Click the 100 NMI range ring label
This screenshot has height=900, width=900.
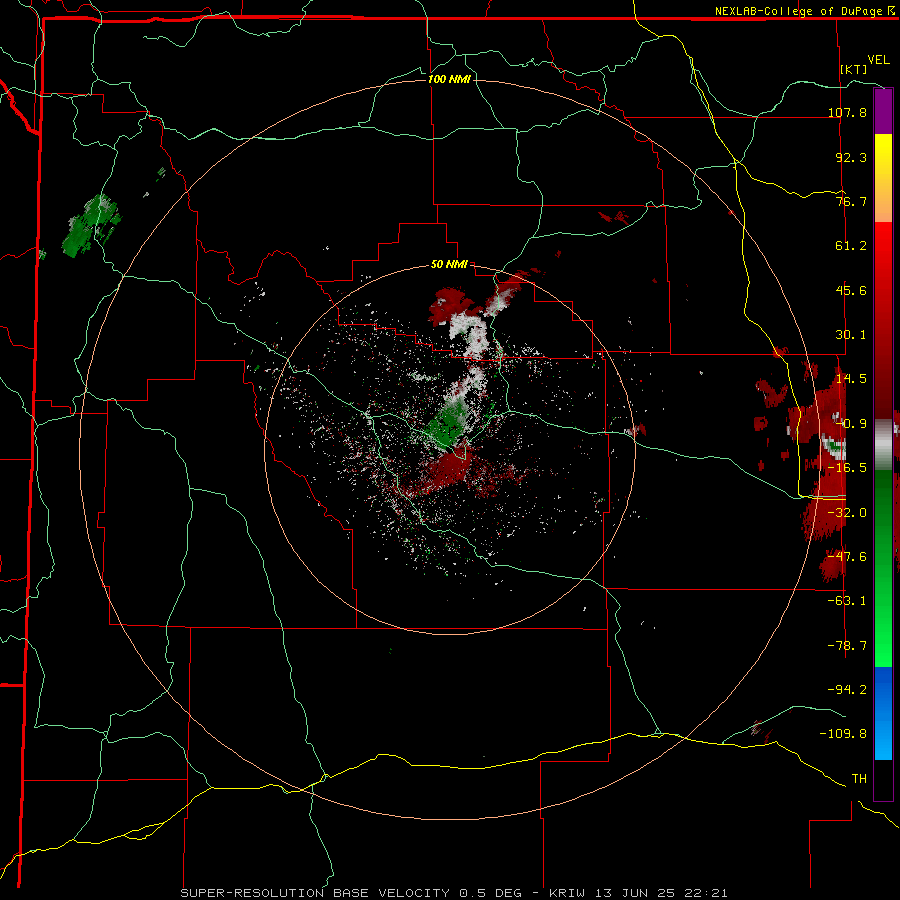click(449, 79)
